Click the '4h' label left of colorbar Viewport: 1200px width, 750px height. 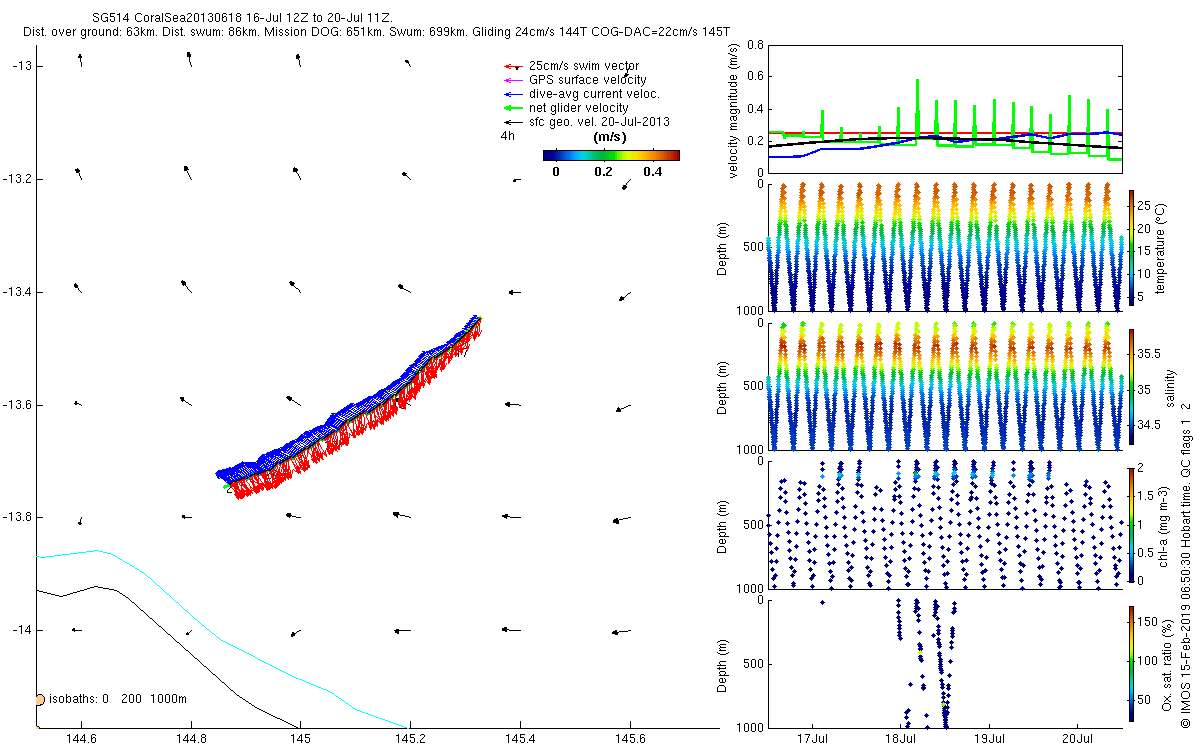(508, 136)
